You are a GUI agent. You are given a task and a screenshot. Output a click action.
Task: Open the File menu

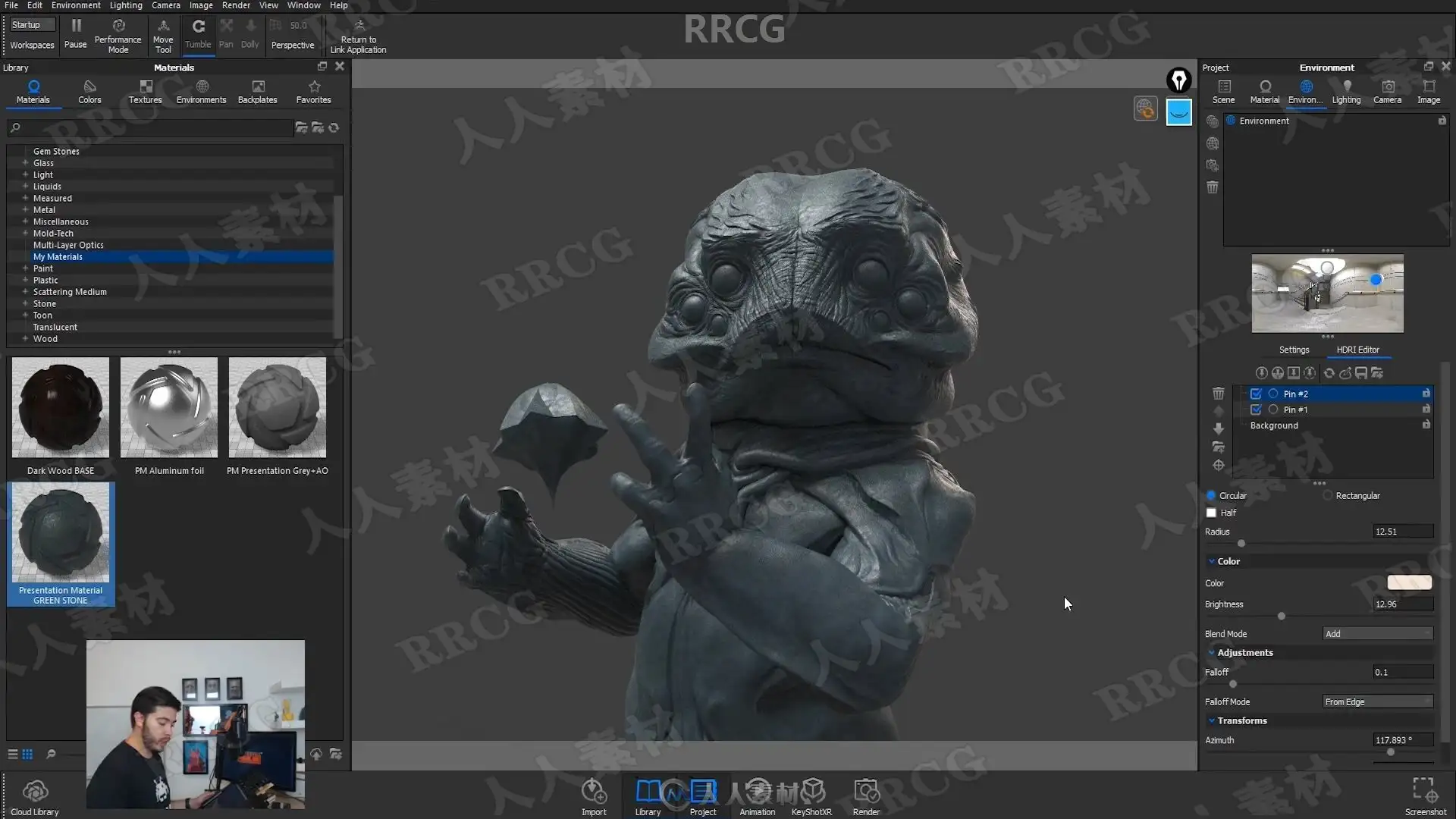[11, 5]
